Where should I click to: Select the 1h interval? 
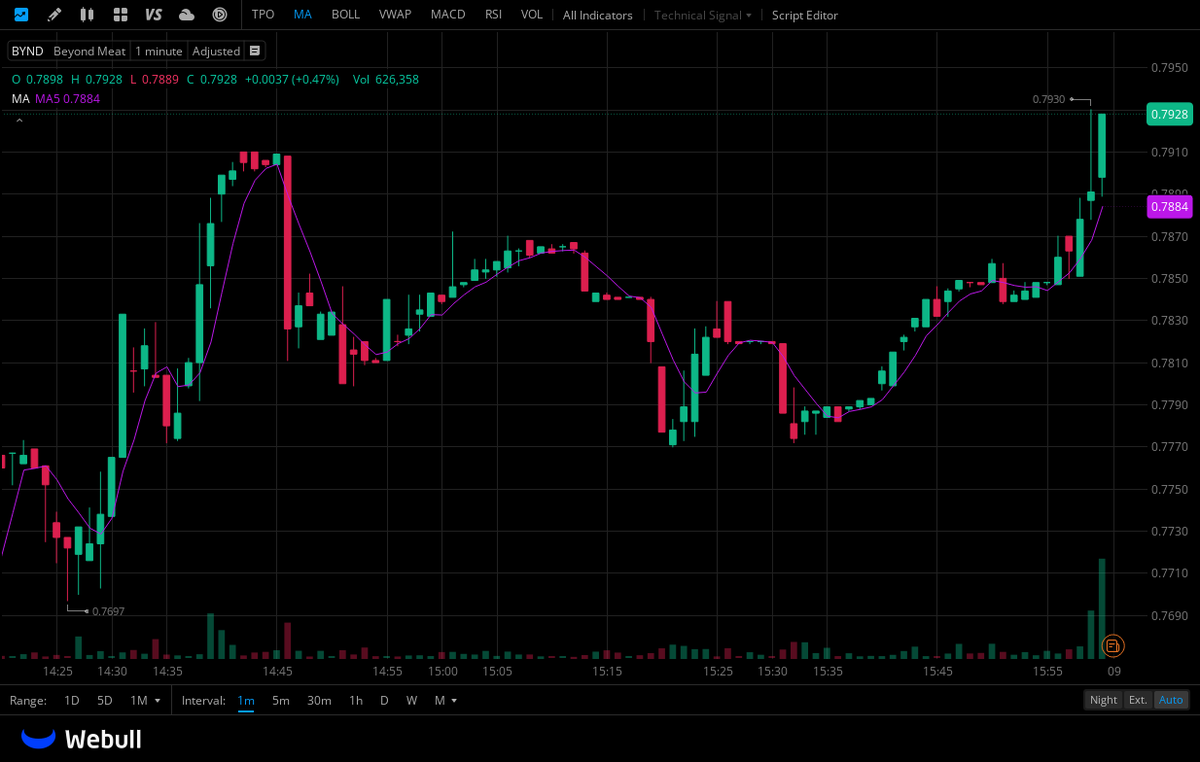click(x=356, y=700)
